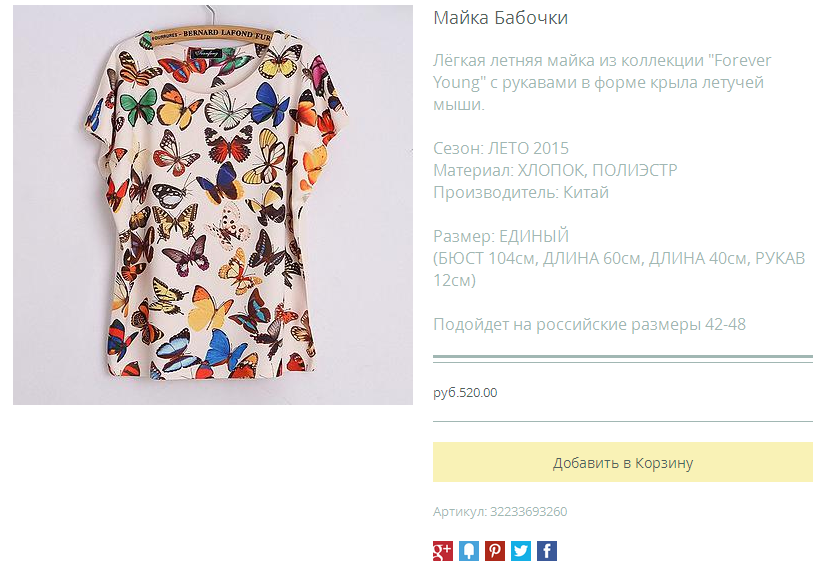819x579 pixels.
Task: Click 'Материал: ХЛОПОК, ПОЛИЭСТР' text
Action: (555, 170)
